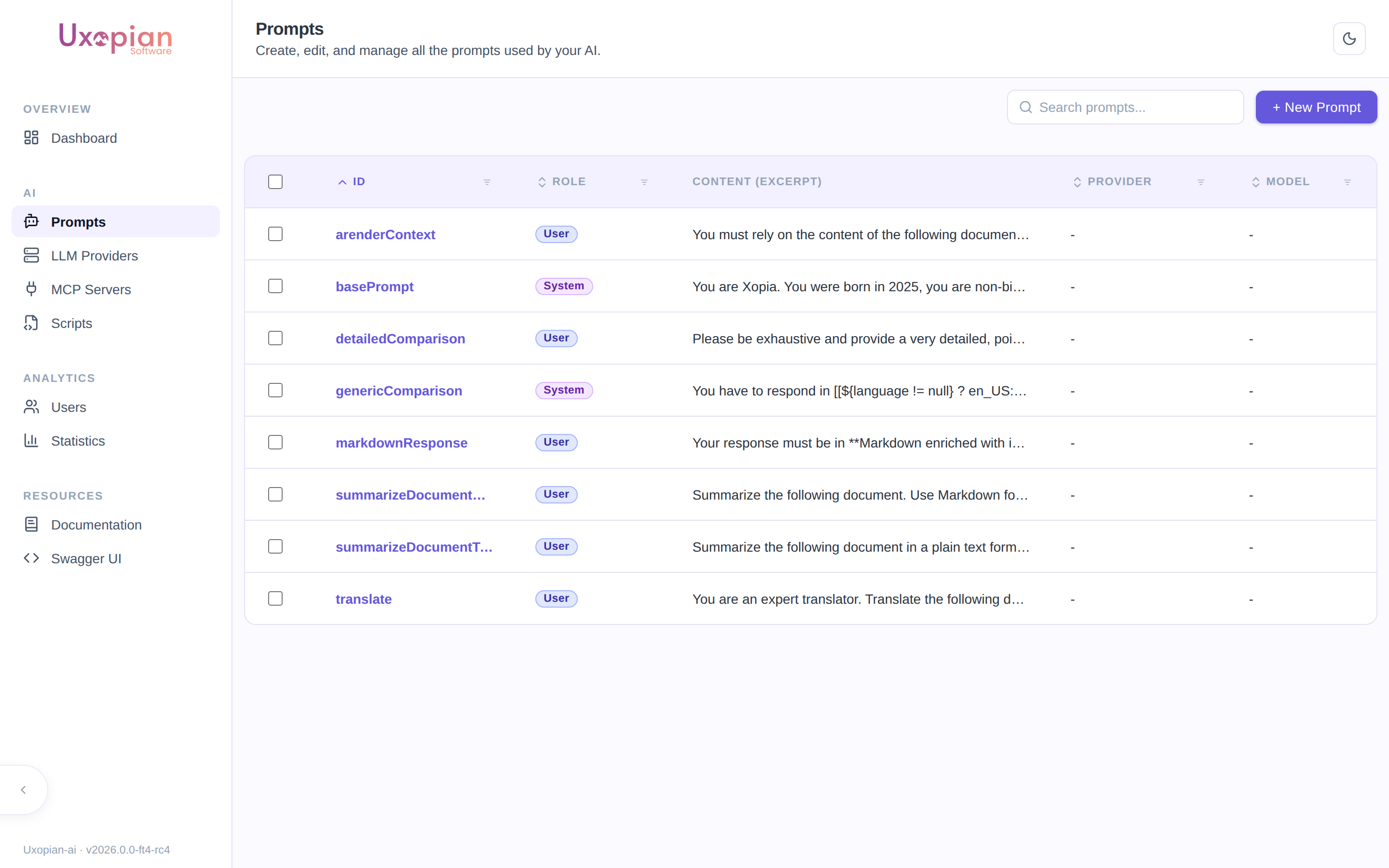Open the ID column filter icon

487,182
